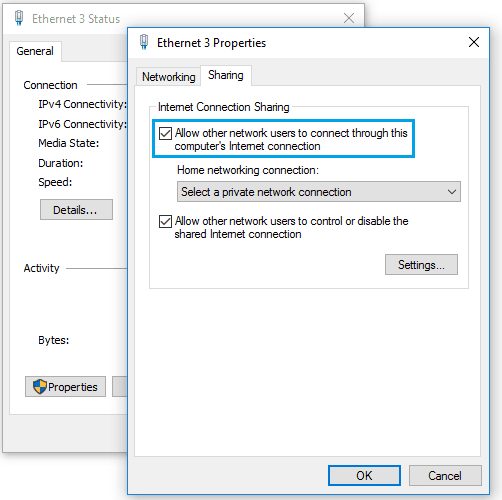This screenshot has height=500, width=502.
Task: Open connection Details... in Status window
Action: click(x=76, y=210)
